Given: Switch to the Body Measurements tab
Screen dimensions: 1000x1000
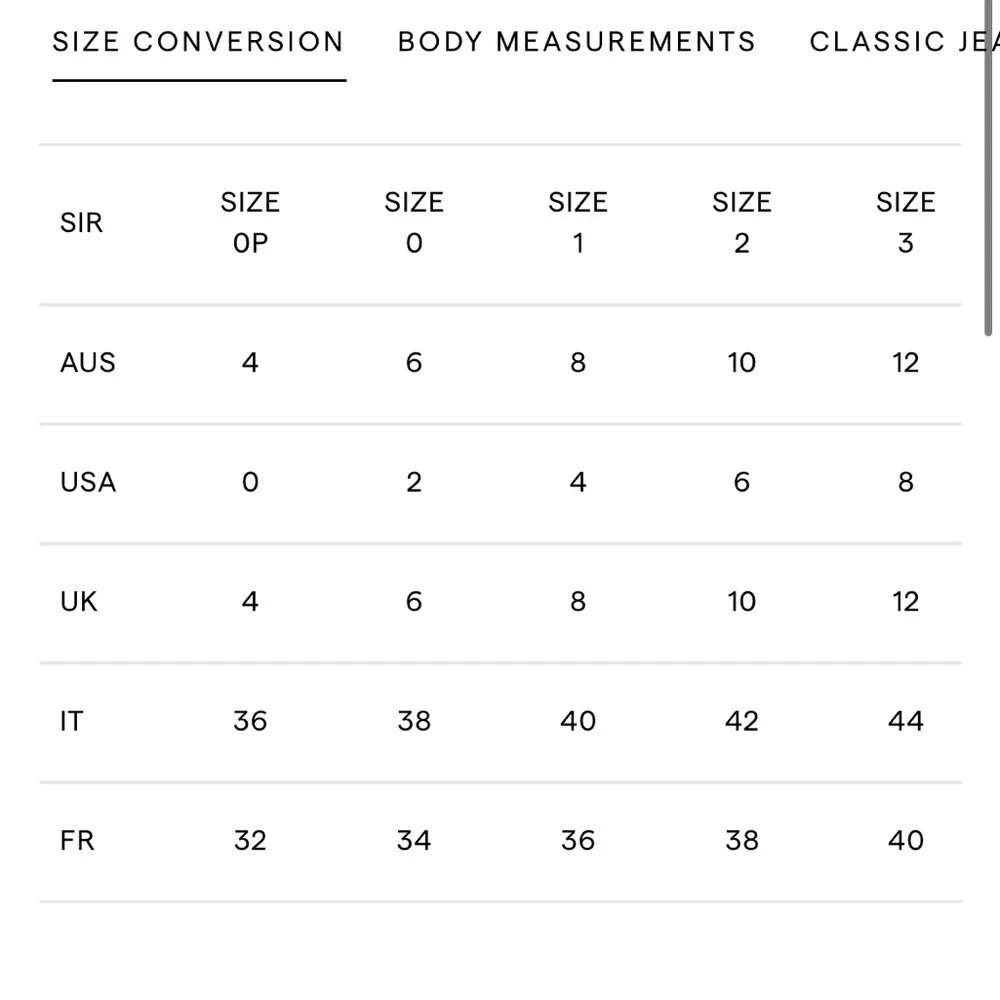Looking at the screenshot, I should (x=576, y=42).
